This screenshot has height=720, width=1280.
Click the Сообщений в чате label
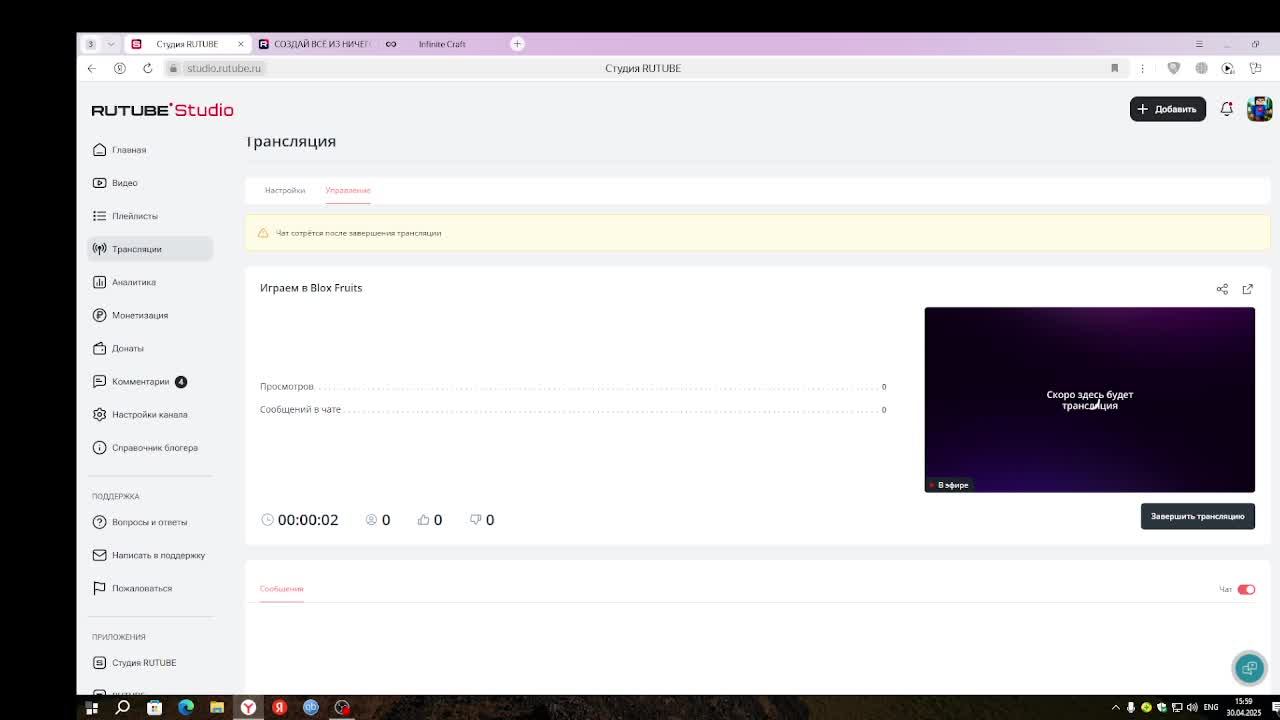pyautogui.click(x=300, y=410)
